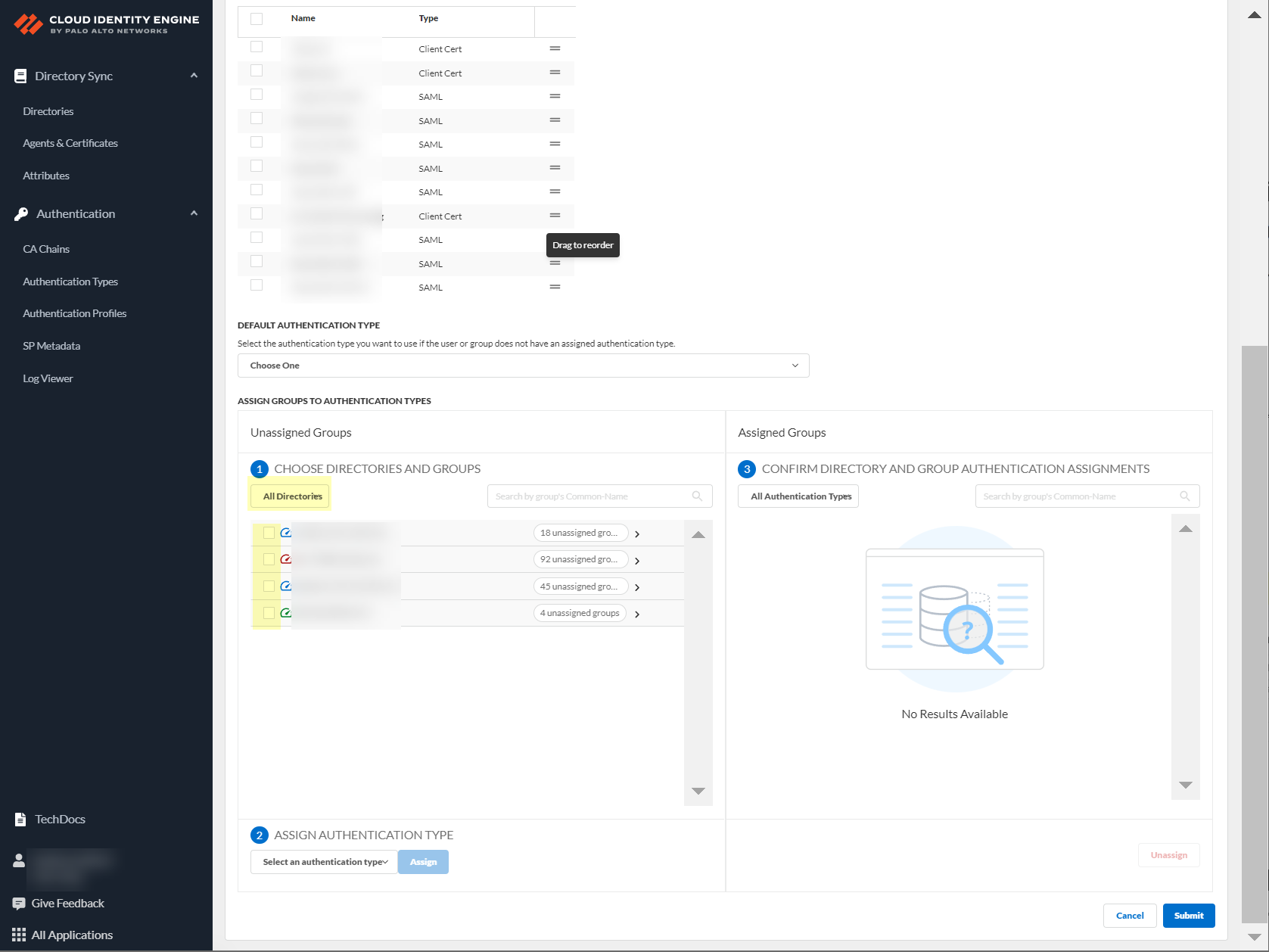Image resolution: width=1269 pixels, height=952 pixels.
Task: Click the Submit button
Action: [1189, 916]
